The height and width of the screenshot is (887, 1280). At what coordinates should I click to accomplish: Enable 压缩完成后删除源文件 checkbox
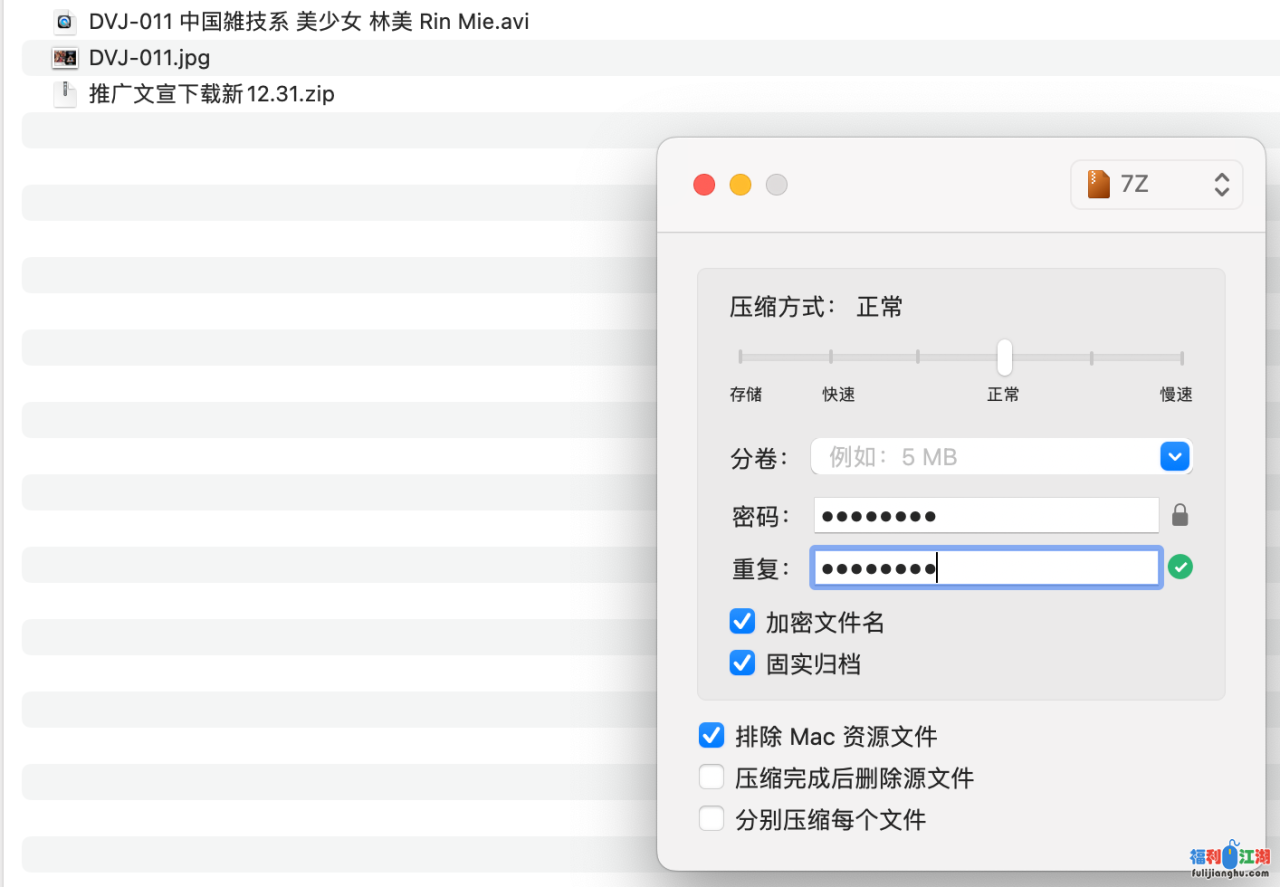(x=711, y=777)
